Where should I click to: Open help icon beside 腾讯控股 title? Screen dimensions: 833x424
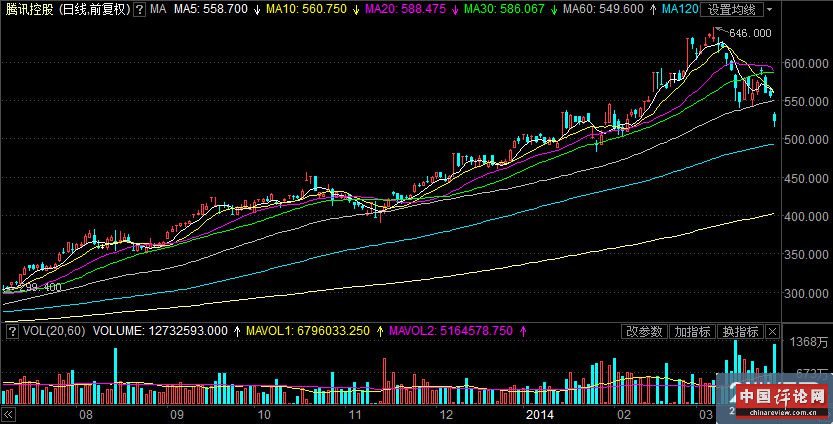(x=139, y=10)
